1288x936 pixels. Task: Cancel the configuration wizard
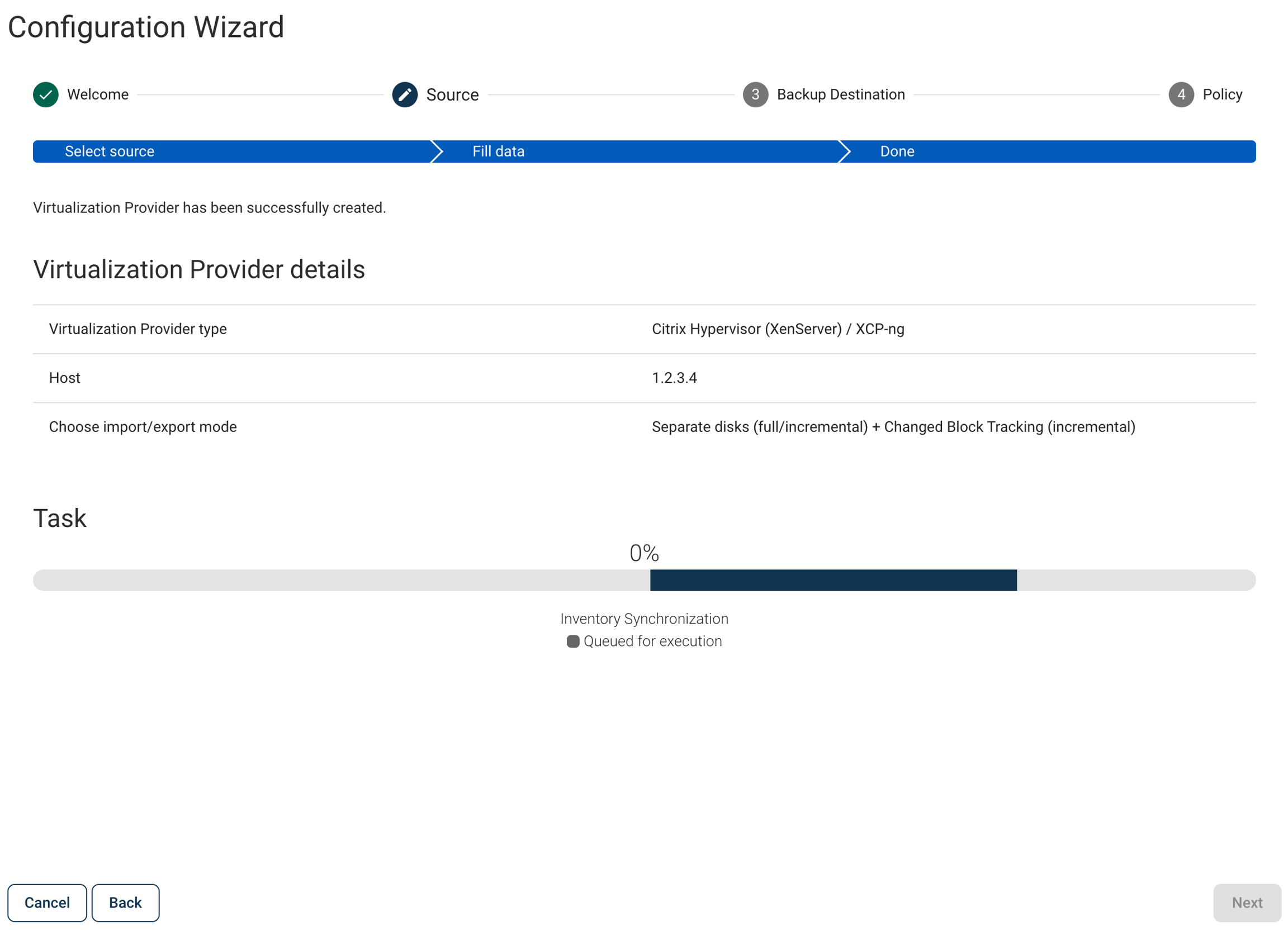click(x=47, y=903)
